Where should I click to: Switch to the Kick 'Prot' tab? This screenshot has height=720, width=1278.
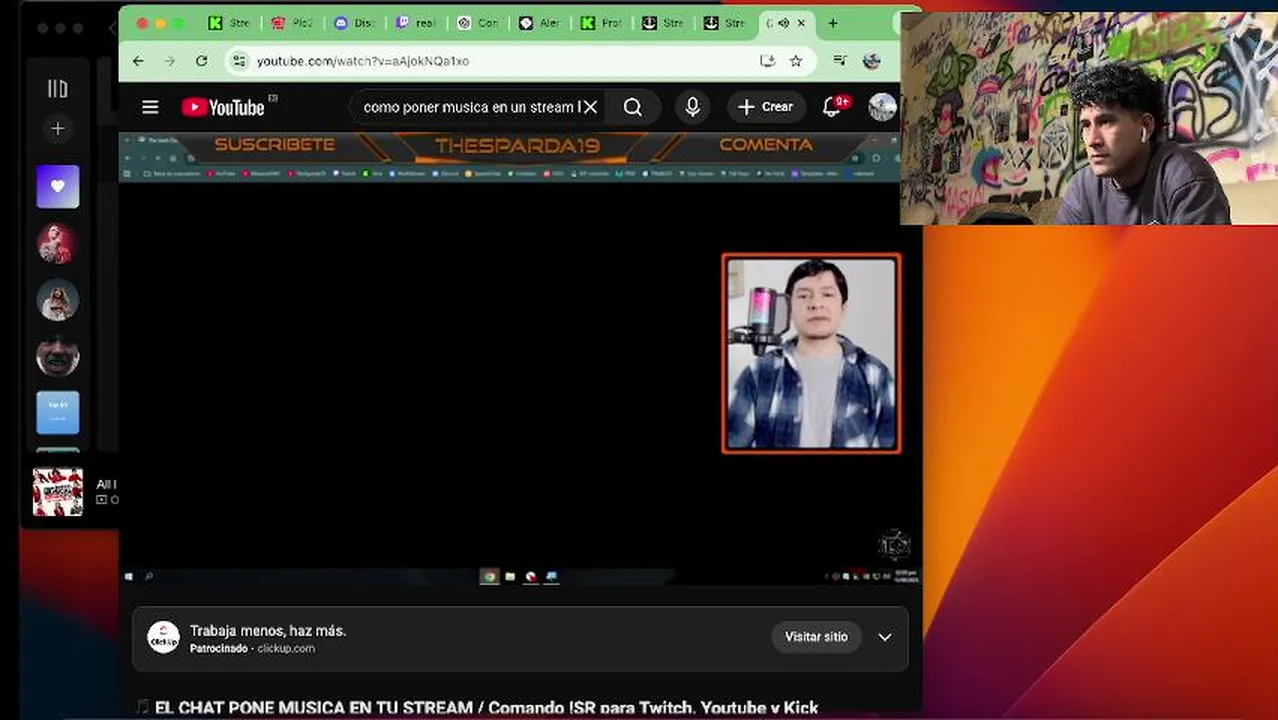click(601, 23)
